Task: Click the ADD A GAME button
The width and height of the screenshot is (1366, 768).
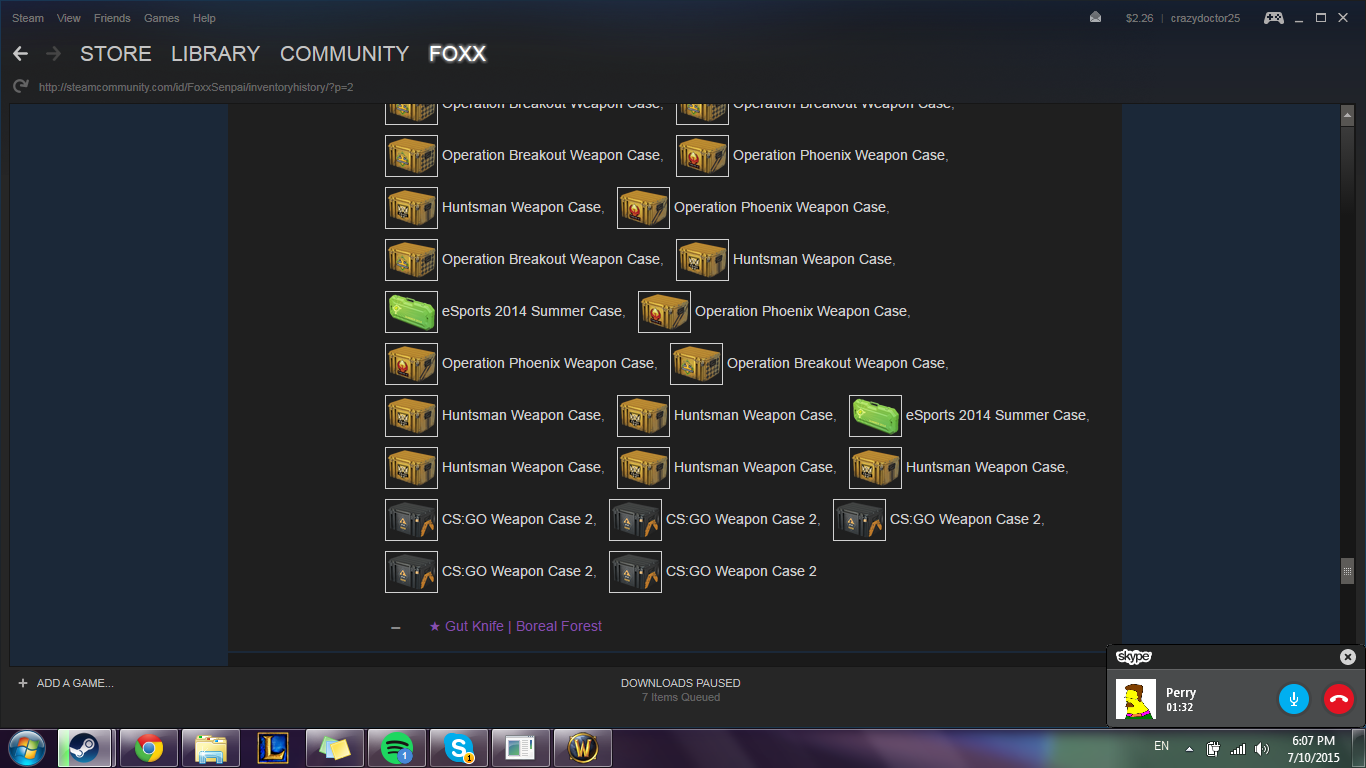Action: point(66,683)
